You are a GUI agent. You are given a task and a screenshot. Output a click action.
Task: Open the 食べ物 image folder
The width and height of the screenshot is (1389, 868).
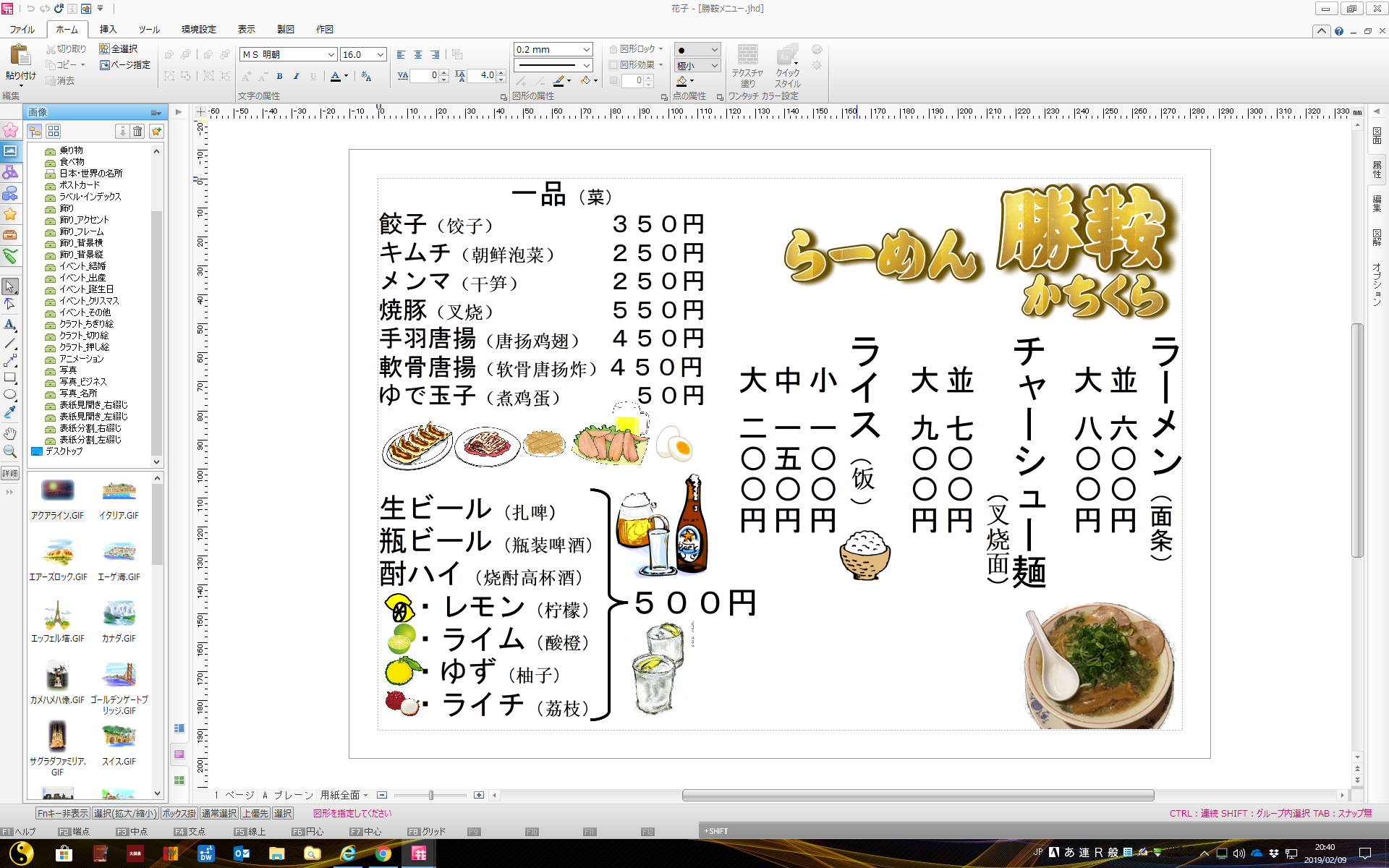[72, 161]
